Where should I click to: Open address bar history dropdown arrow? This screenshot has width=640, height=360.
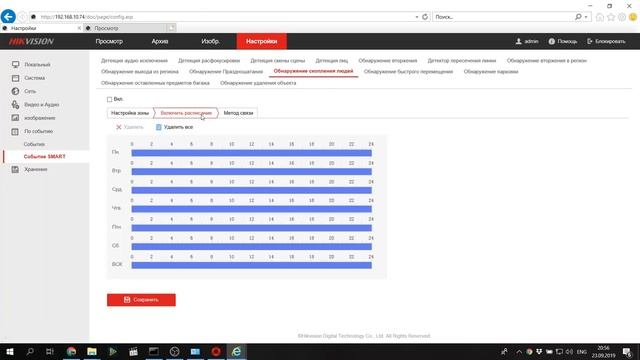pos(417,17)
